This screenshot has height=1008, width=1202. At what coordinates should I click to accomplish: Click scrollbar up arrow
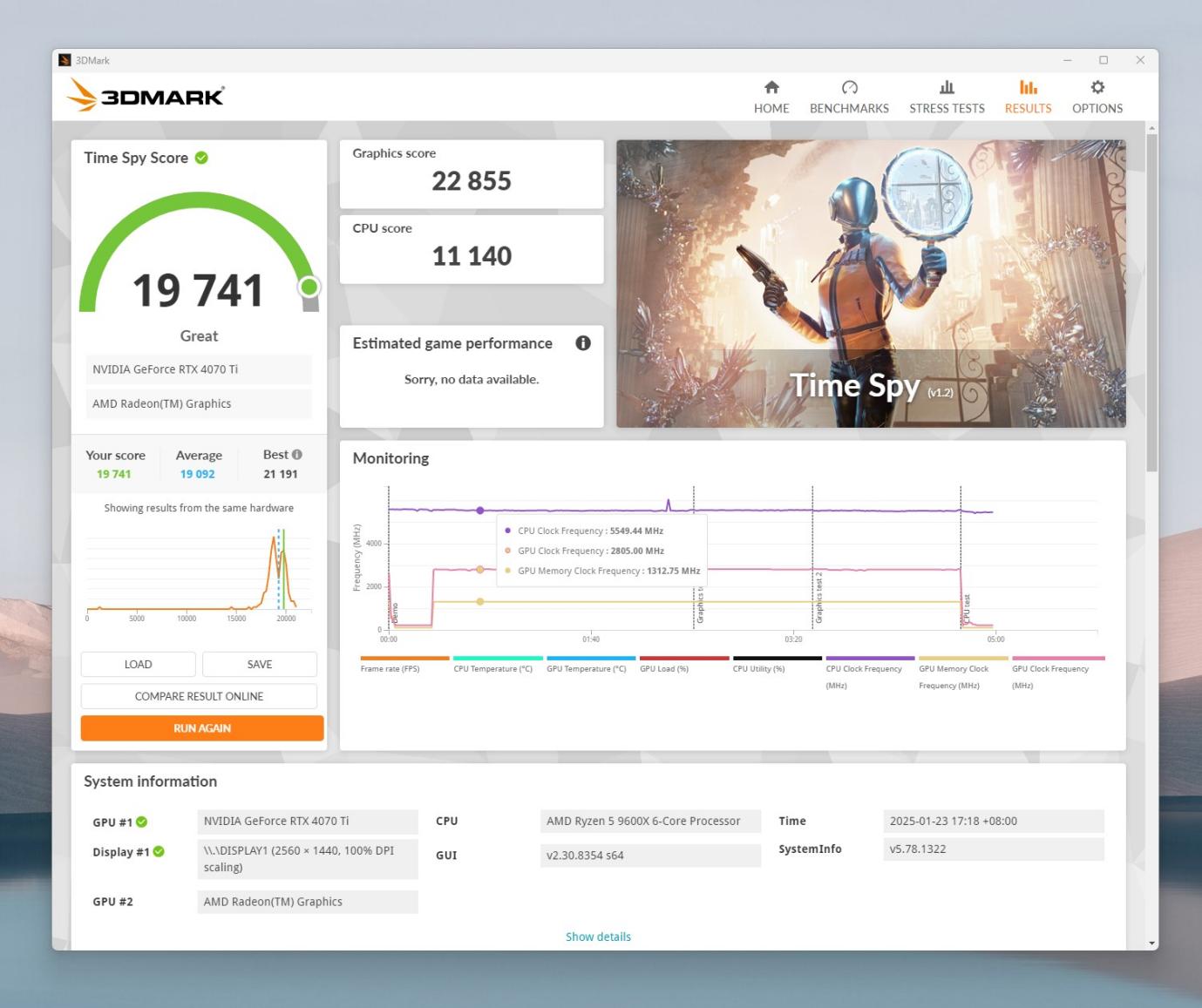(1152, 128)
